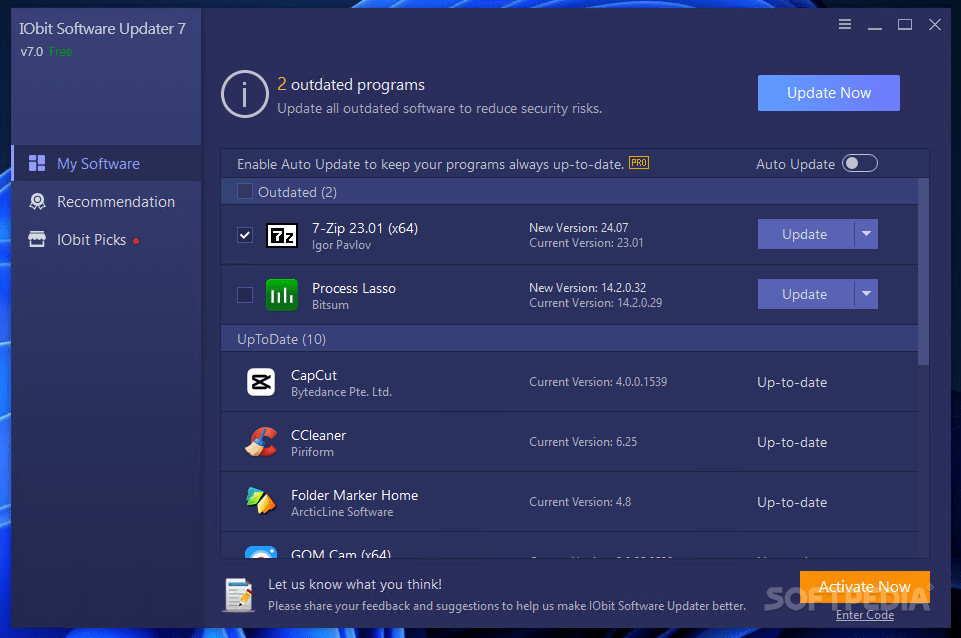
Task: Click the feedback notepad thumbnail at bottom
Action: pos(238,595)
